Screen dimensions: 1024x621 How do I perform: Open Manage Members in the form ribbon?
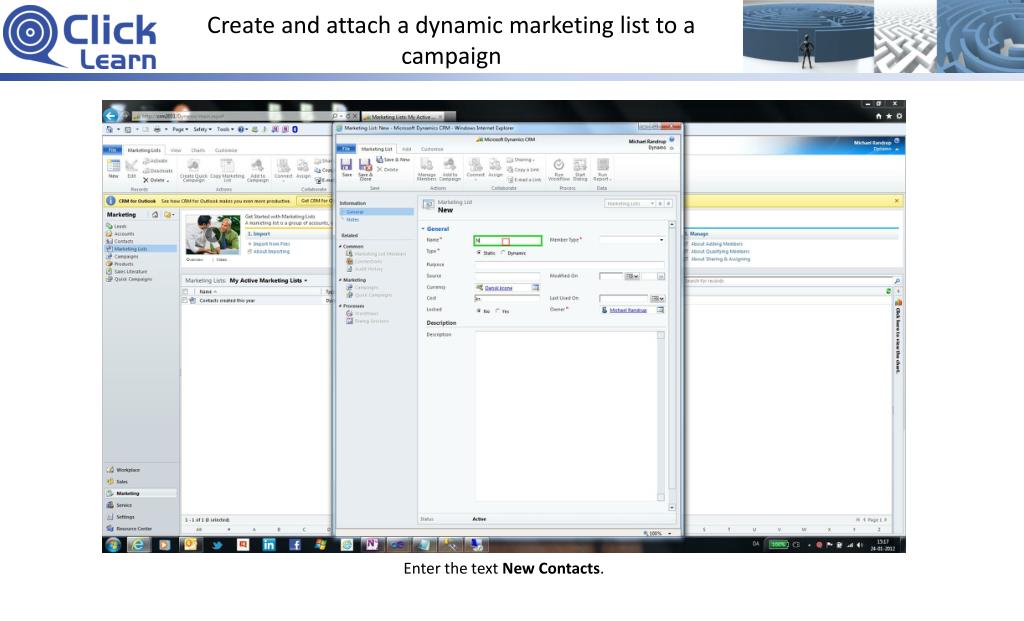(426, 169)
